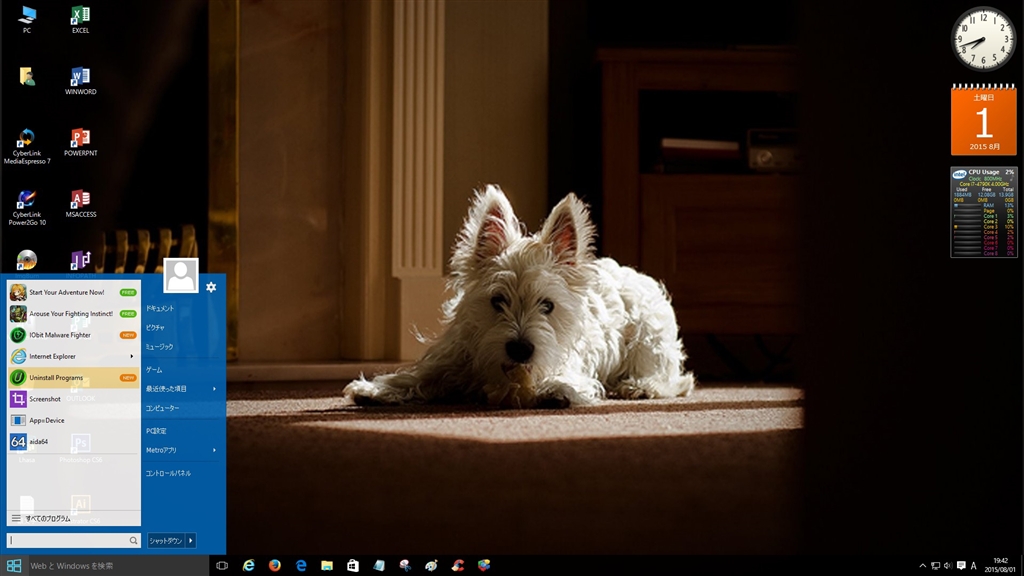Viewport: 1024px width, 576px height.
Task: Launch Firefox from taskbar
Action: (x=275, y=566)
